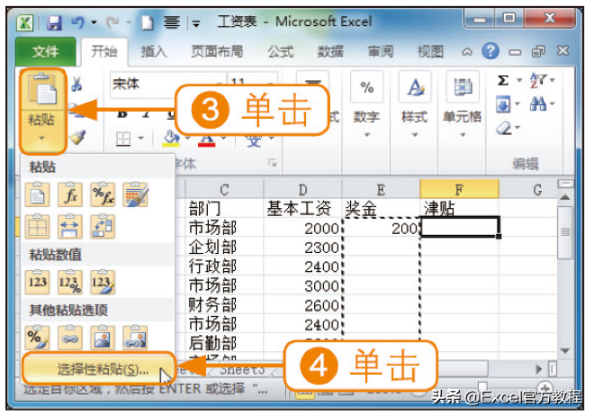This screenshot has height=416, width=589.
Task: Click the Cut scissors icon
Action: tap(77, 84)
